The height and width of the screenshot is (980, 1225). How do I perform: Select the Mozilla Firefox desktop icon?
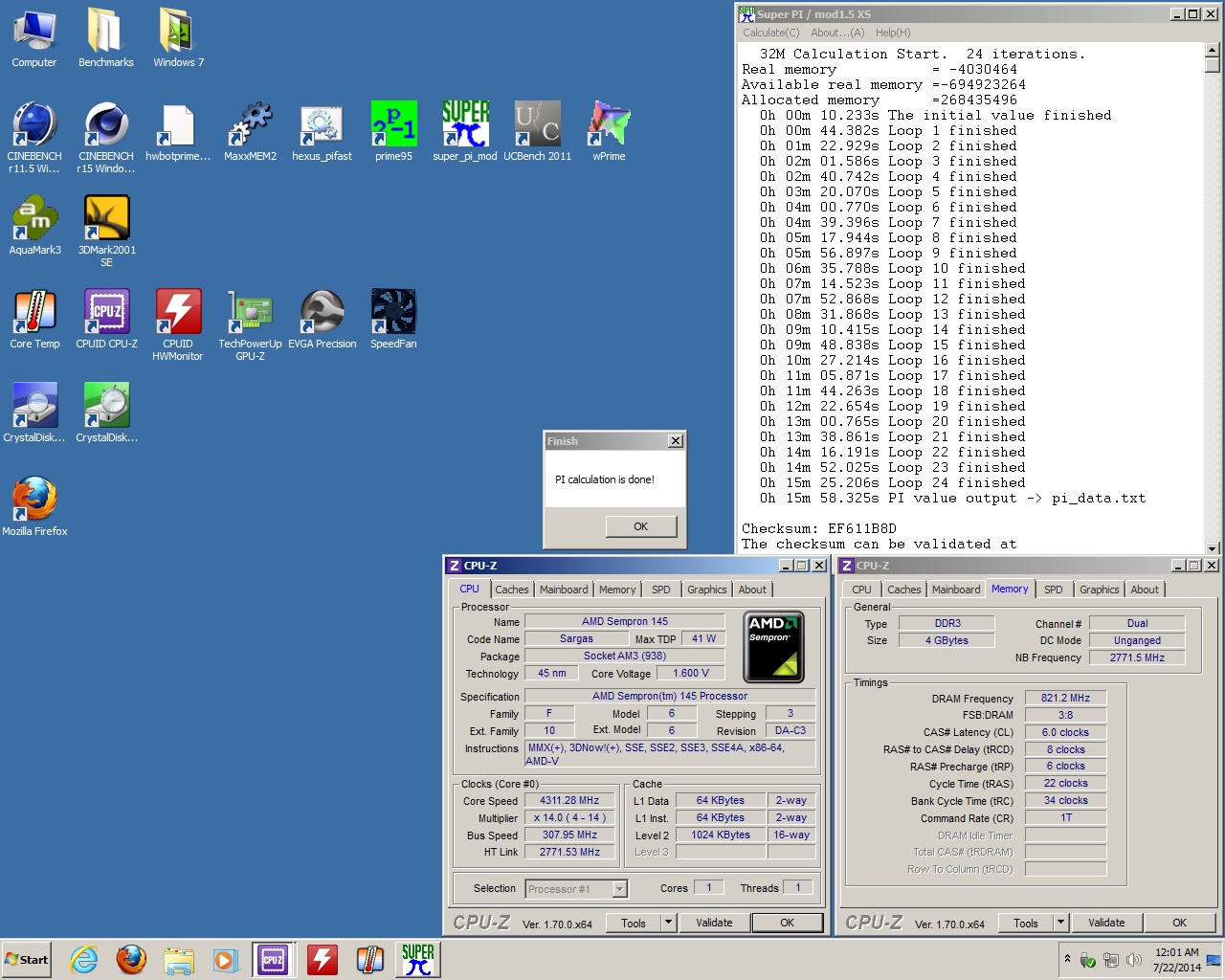click(x=34, y=507)
